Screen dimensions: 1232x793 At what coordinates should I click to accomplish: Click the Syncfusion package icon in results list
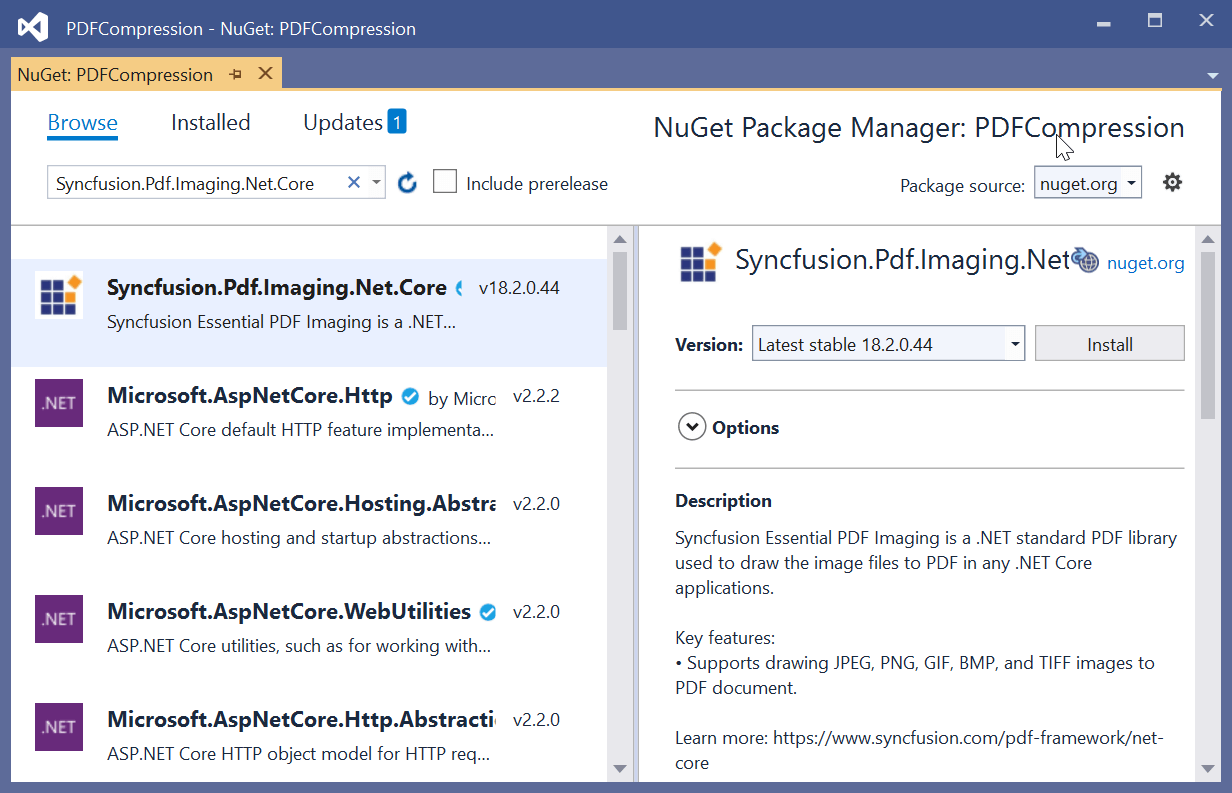(x=59, y=295)
